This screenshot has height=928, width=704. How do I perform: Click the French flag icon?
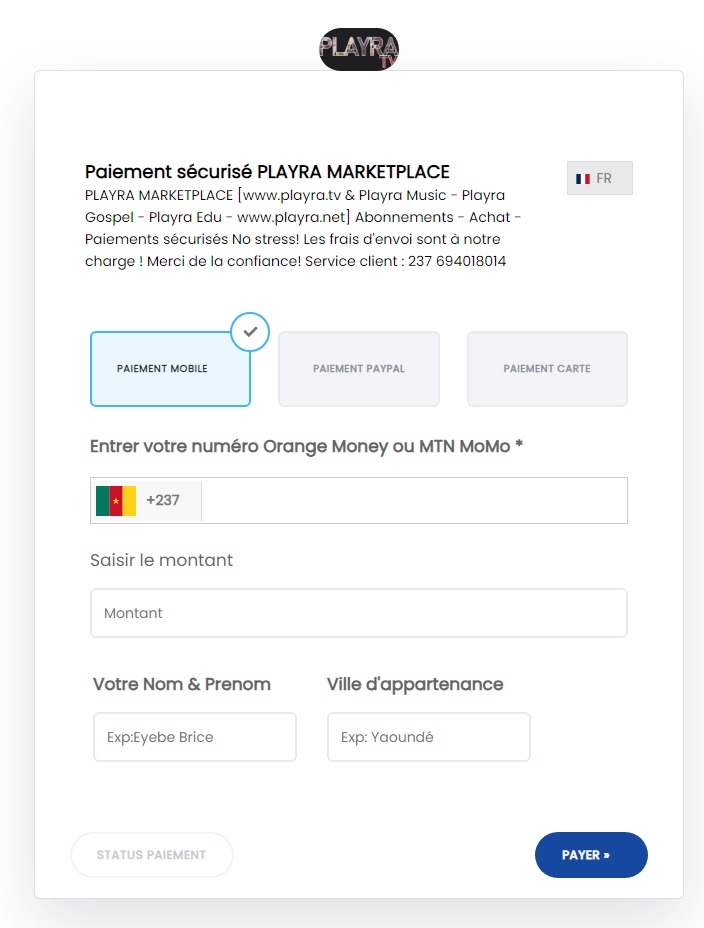point(583,178)
